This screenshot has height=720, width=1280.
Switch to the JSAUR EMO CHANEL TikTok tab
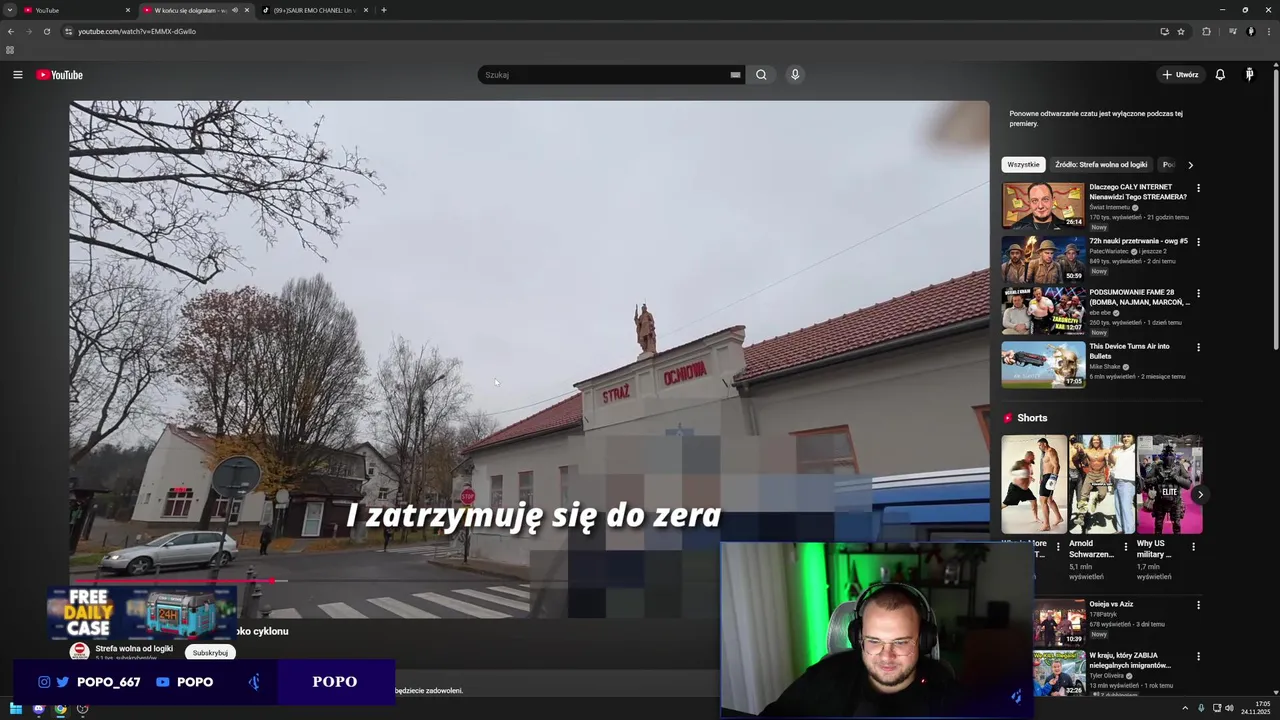pos(315,10)
